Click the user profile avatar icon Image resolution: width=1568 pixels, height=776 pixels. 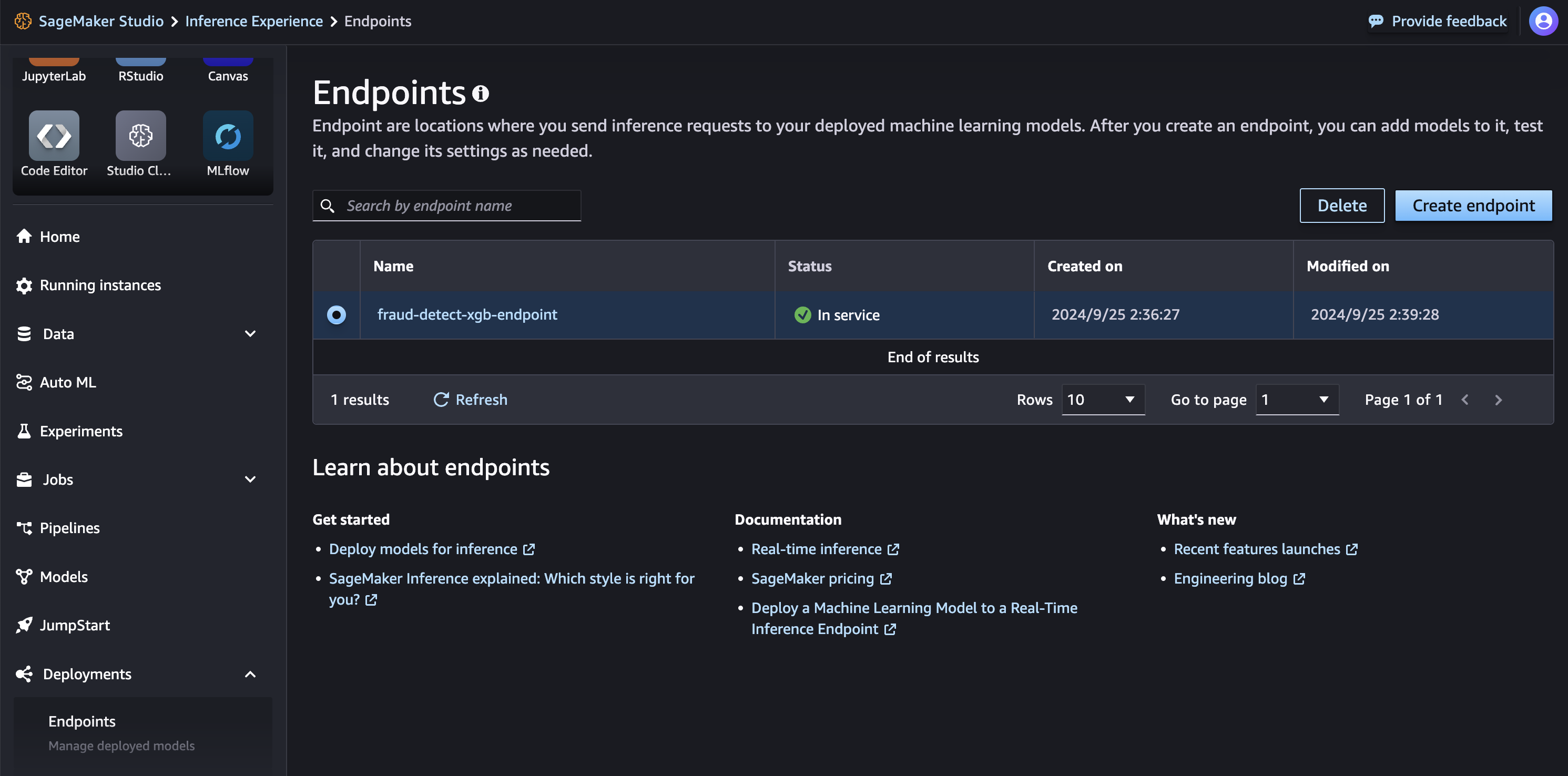click(1543, 22)
